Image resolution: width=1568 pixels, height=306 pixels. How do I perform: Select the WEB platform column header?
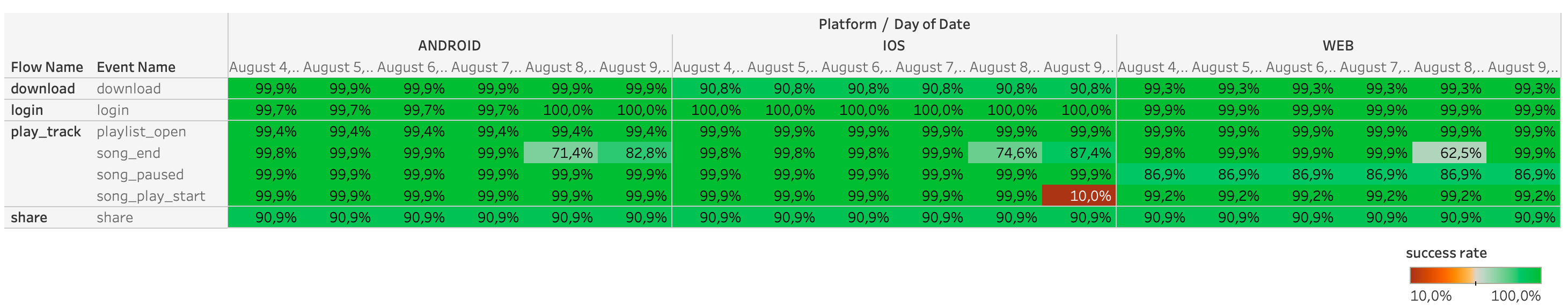click(x=1338, y=46)
